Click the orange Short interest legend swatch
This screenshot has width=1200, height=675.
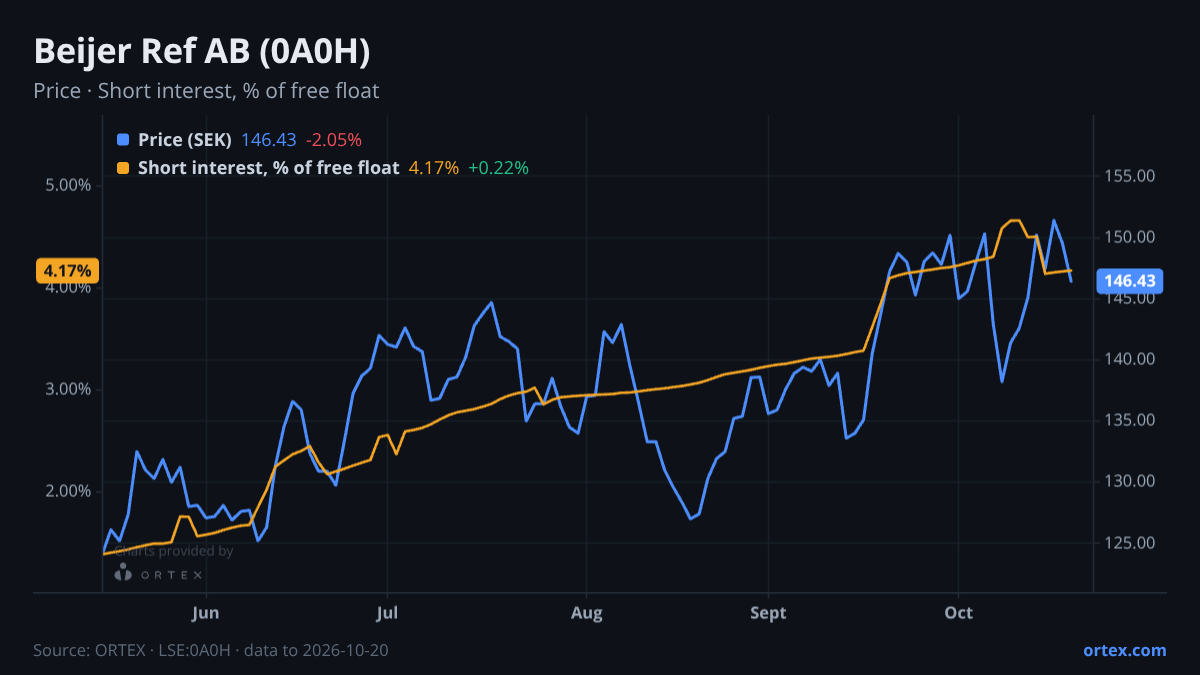click(x=123, y=168)
